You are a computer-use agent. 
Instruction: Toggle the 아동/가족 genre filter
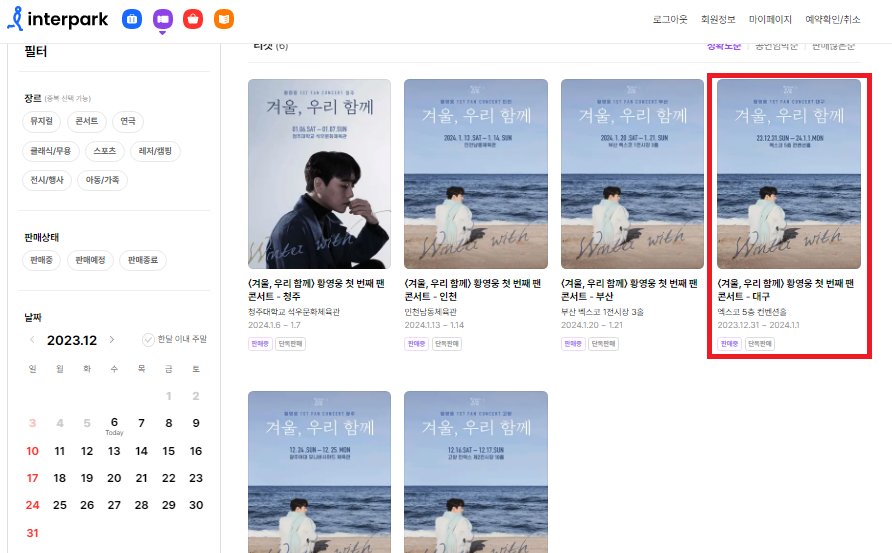point(102,180)
